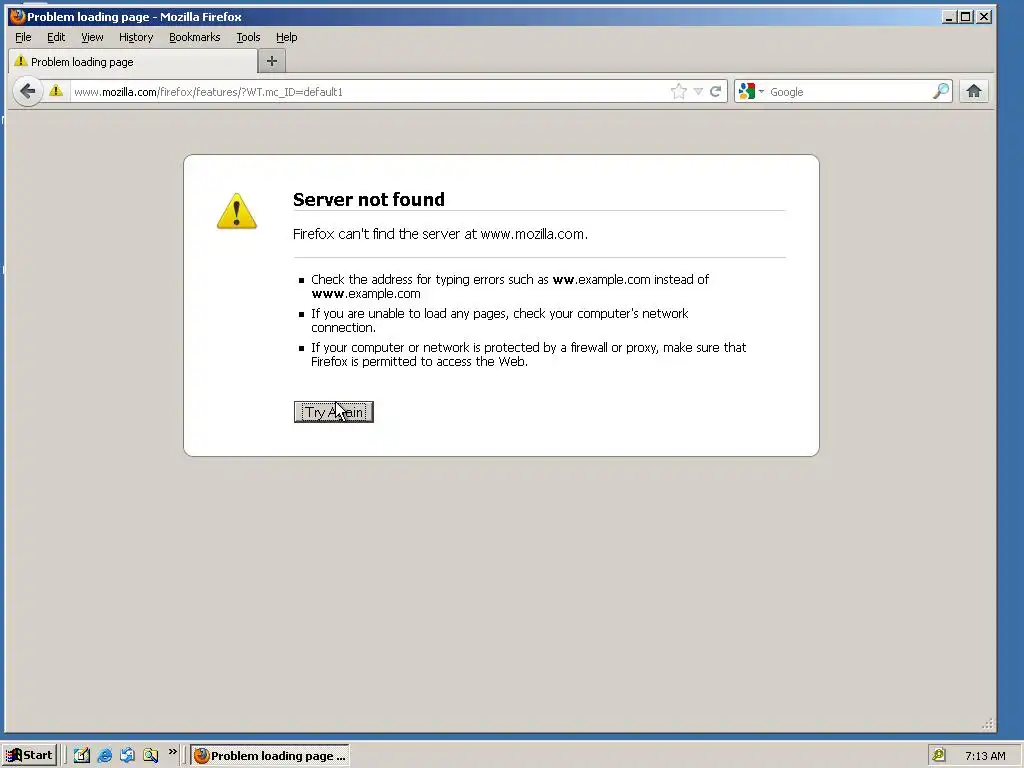The height and width of the screenshot is (768, 1024).
Task: Open the History menu
Action: 136,37
